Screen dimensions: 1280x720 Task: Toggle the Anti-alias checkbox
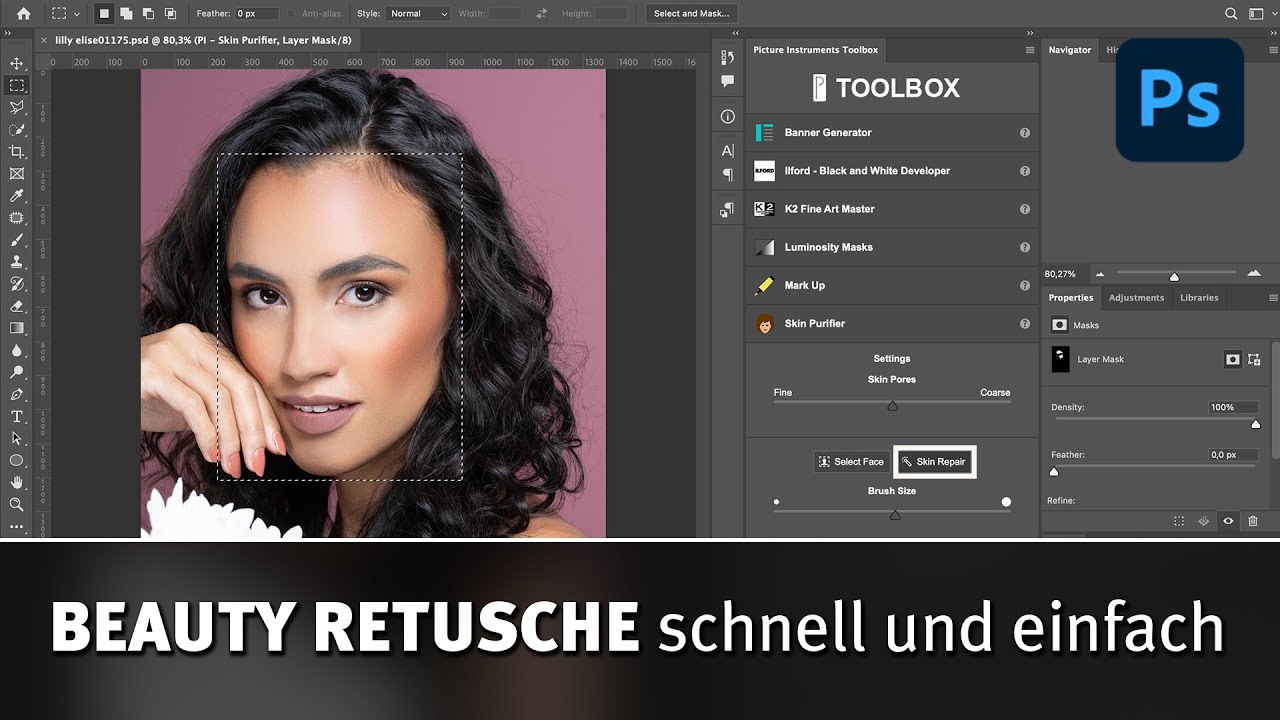291,14
